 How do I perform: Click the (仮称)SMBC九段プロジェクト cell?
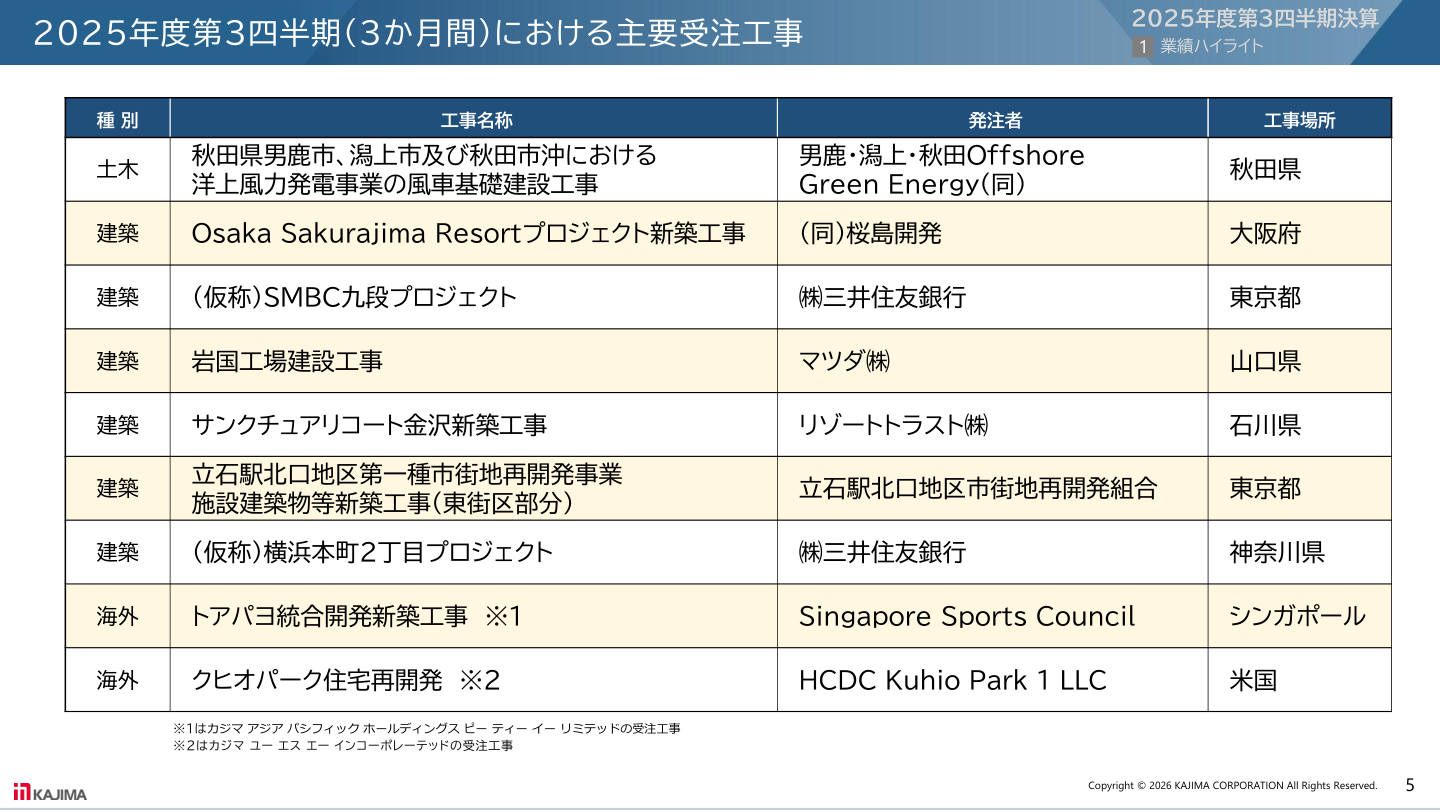(354, 298)
